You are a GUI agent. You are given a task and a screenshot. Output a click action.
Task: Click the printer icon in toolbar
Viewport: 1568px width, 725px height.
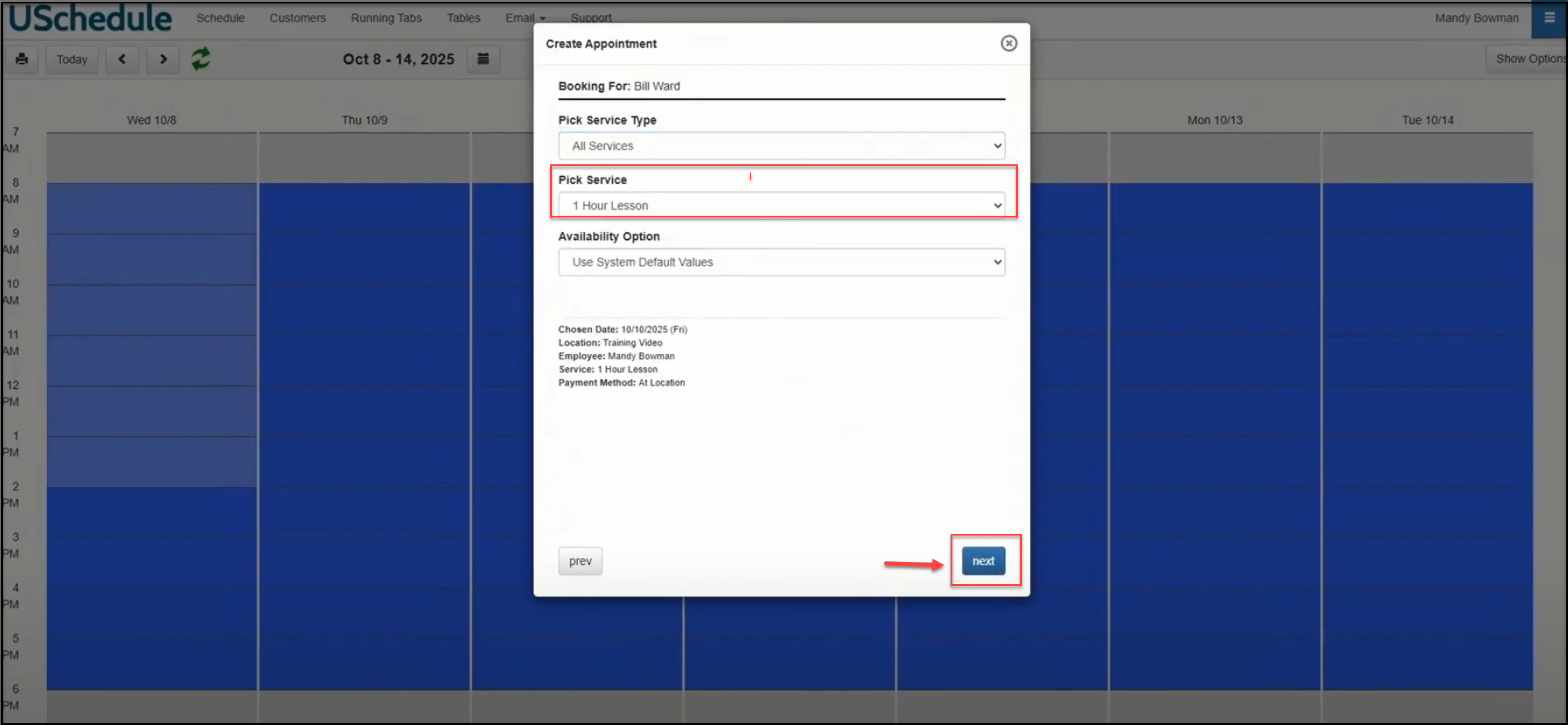point(22,59)
